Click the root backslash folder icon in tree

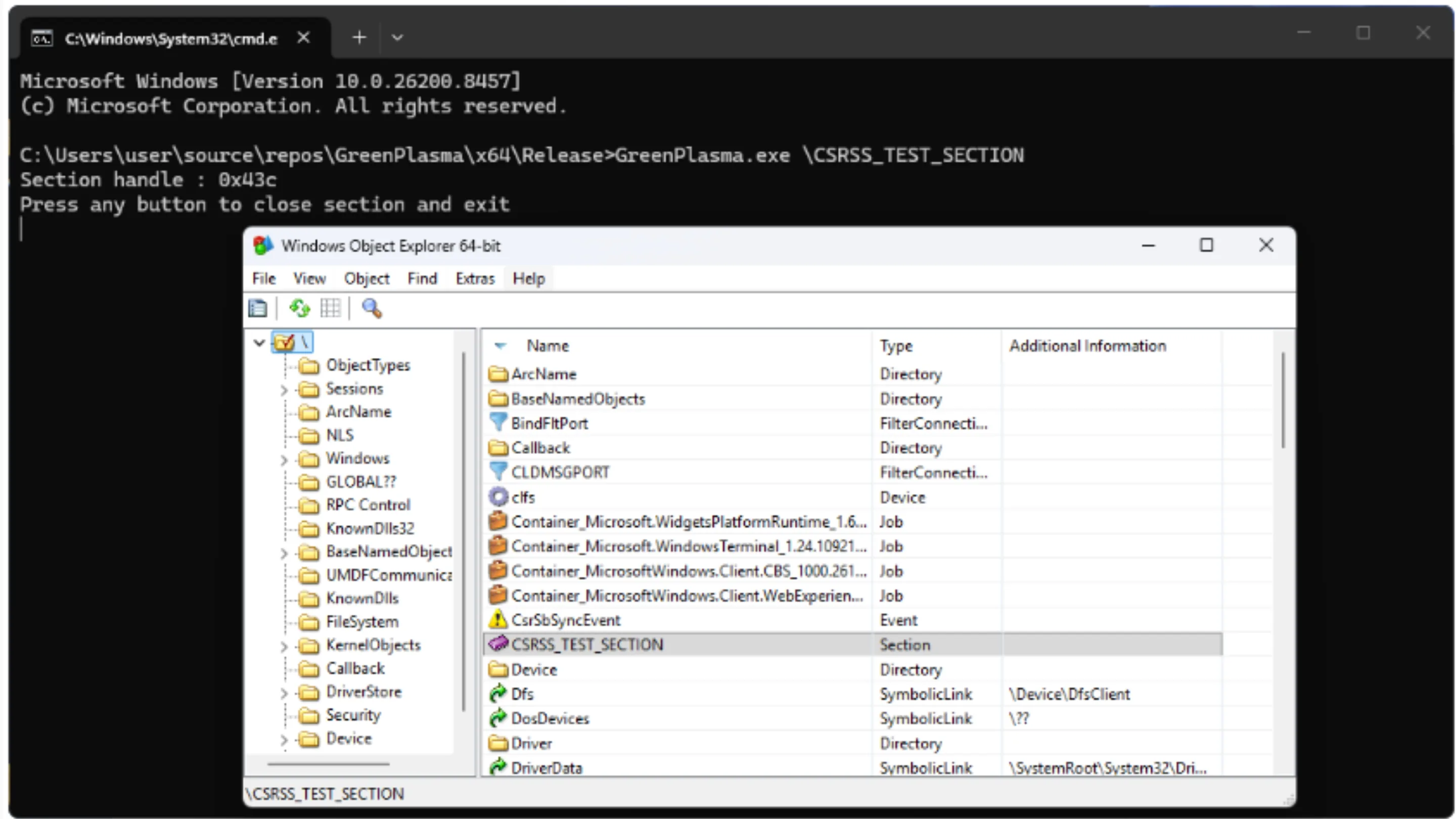pos(284,342)
